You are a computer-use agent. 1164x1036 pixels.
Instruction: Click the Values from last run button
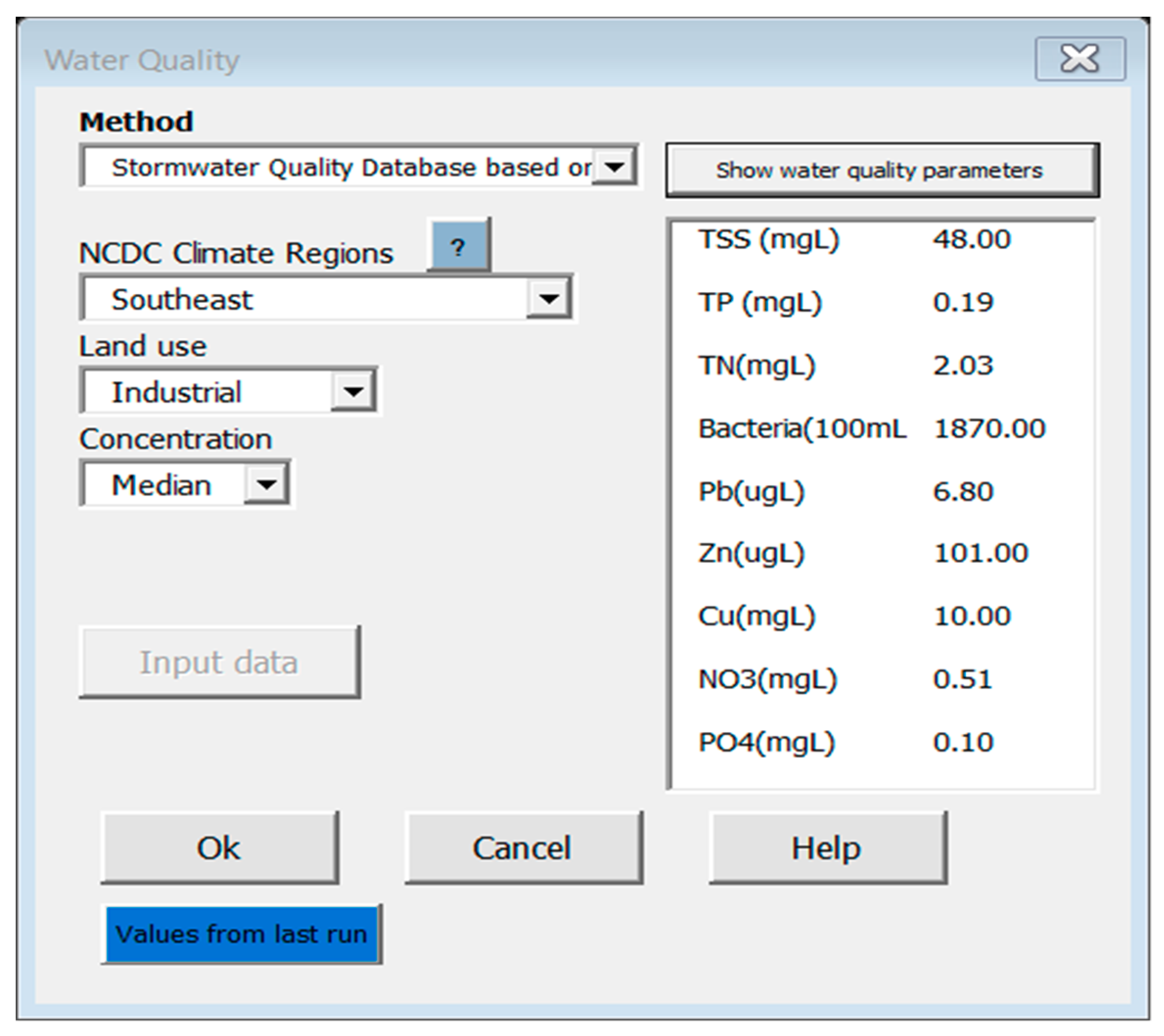(x=241, y=935)
